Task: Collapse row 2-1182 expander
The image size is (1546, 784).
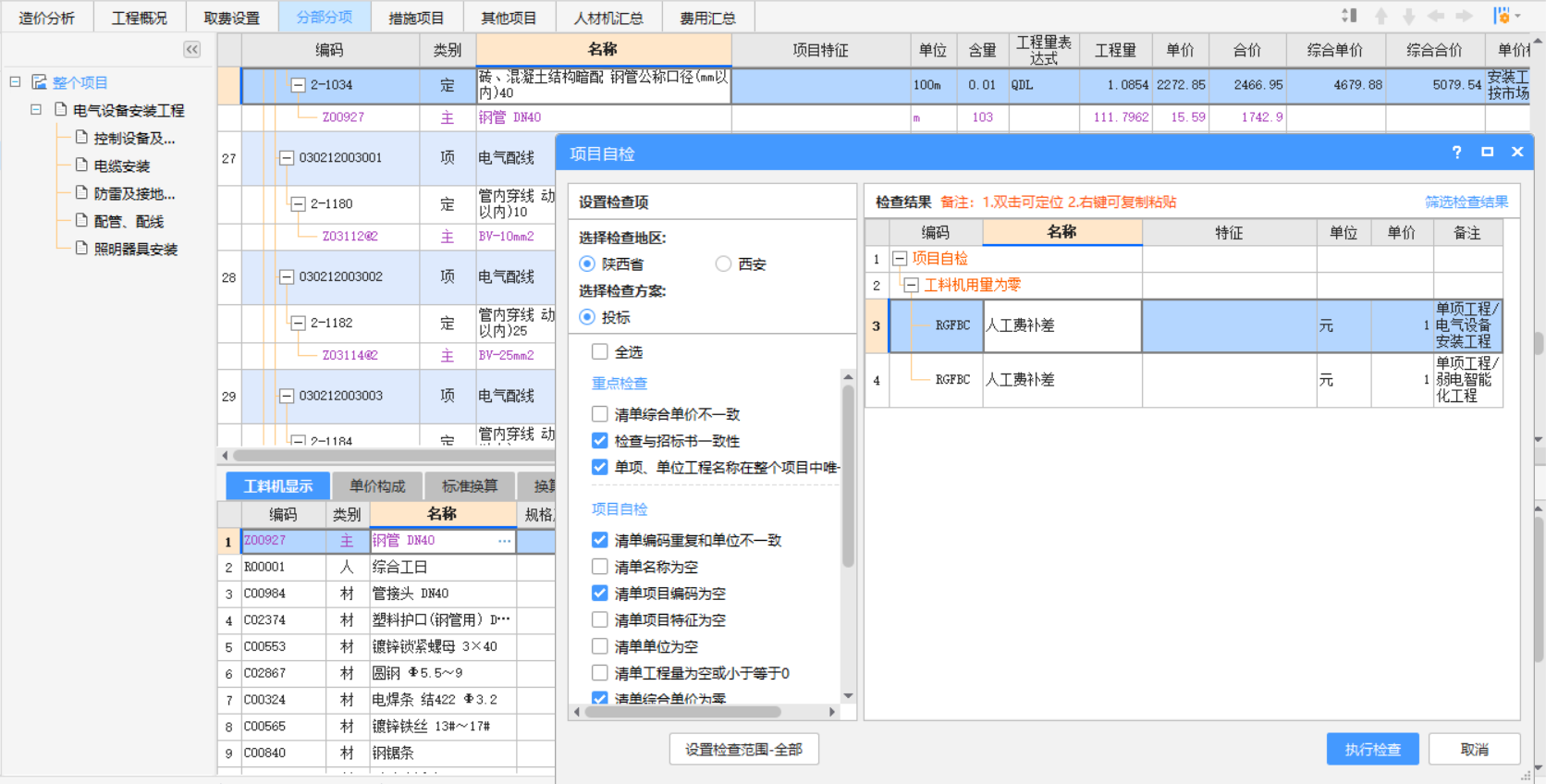Action: coord(298,323)
